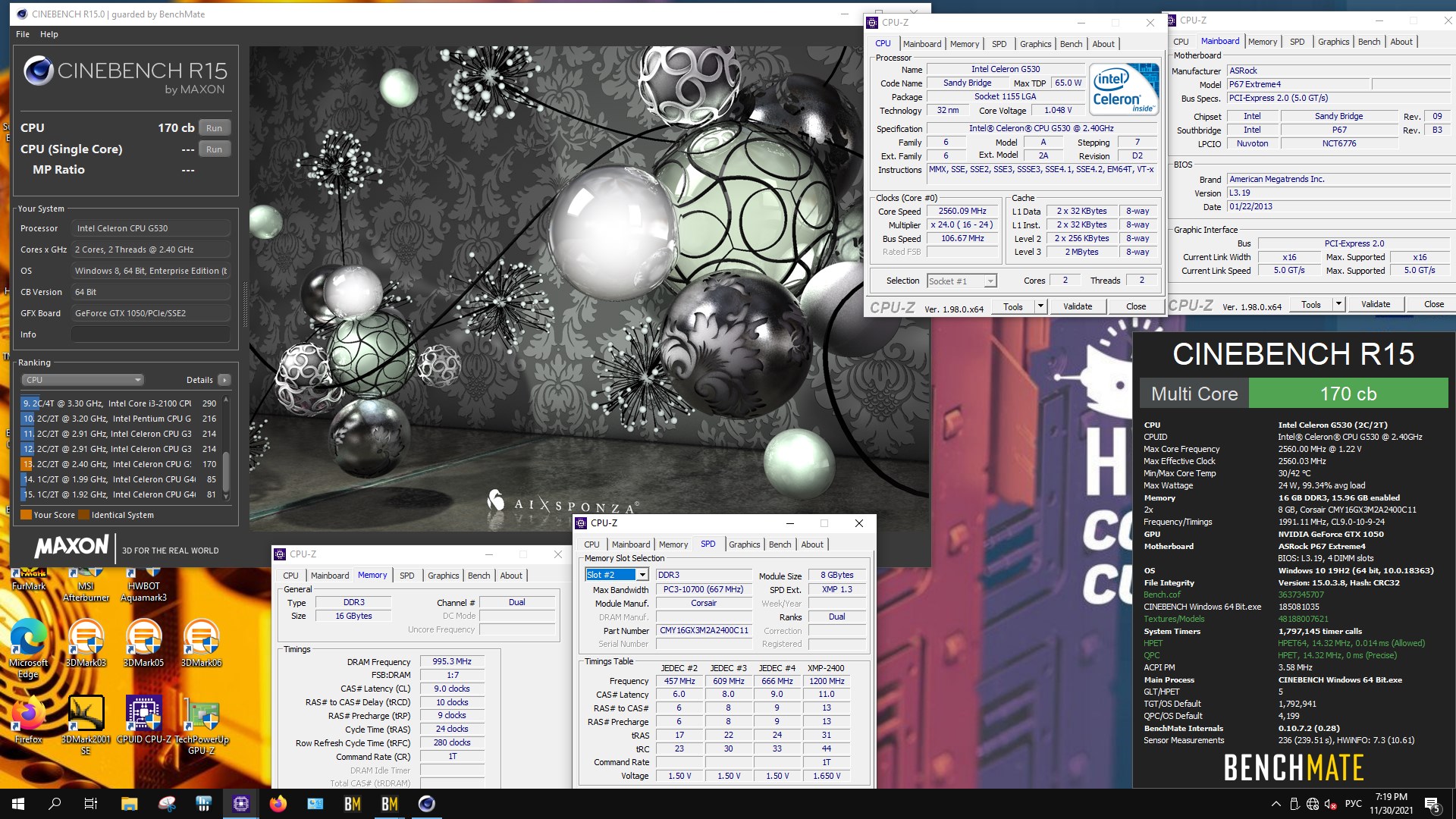Select the 3DMark03 desktop icon
The width and height of the screenshot is (1456, 819).
[86, 642]
